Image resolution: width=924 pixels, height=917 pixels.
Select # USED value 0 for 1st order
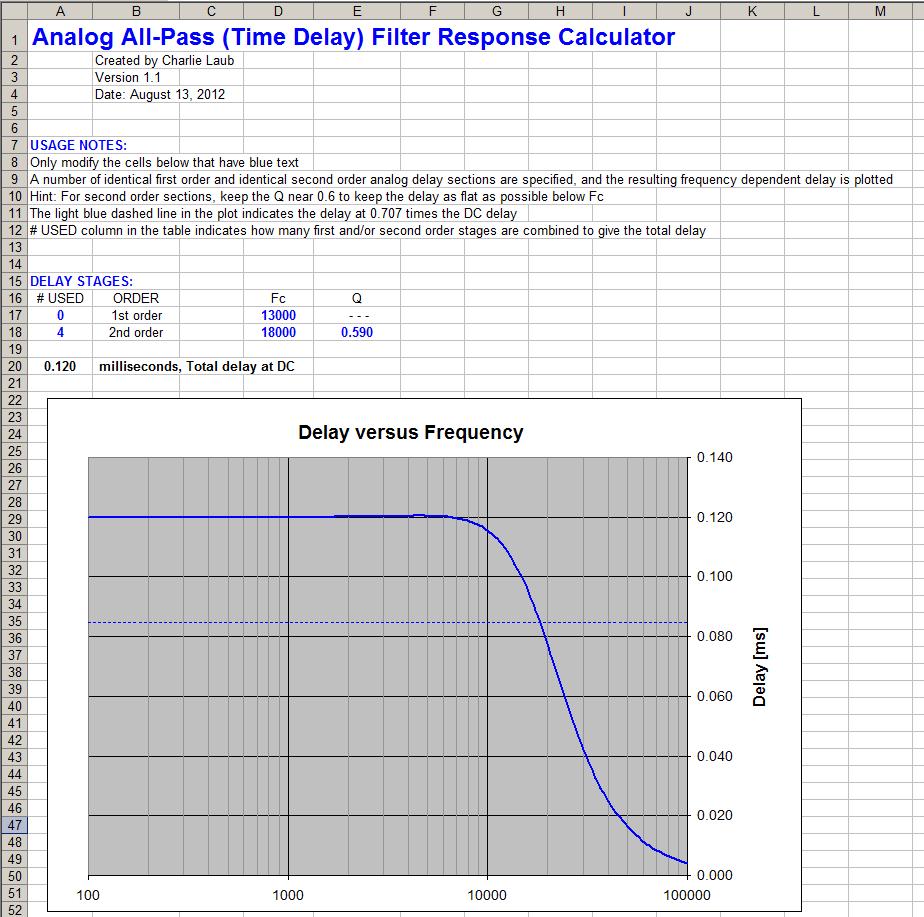pos(60,316)
